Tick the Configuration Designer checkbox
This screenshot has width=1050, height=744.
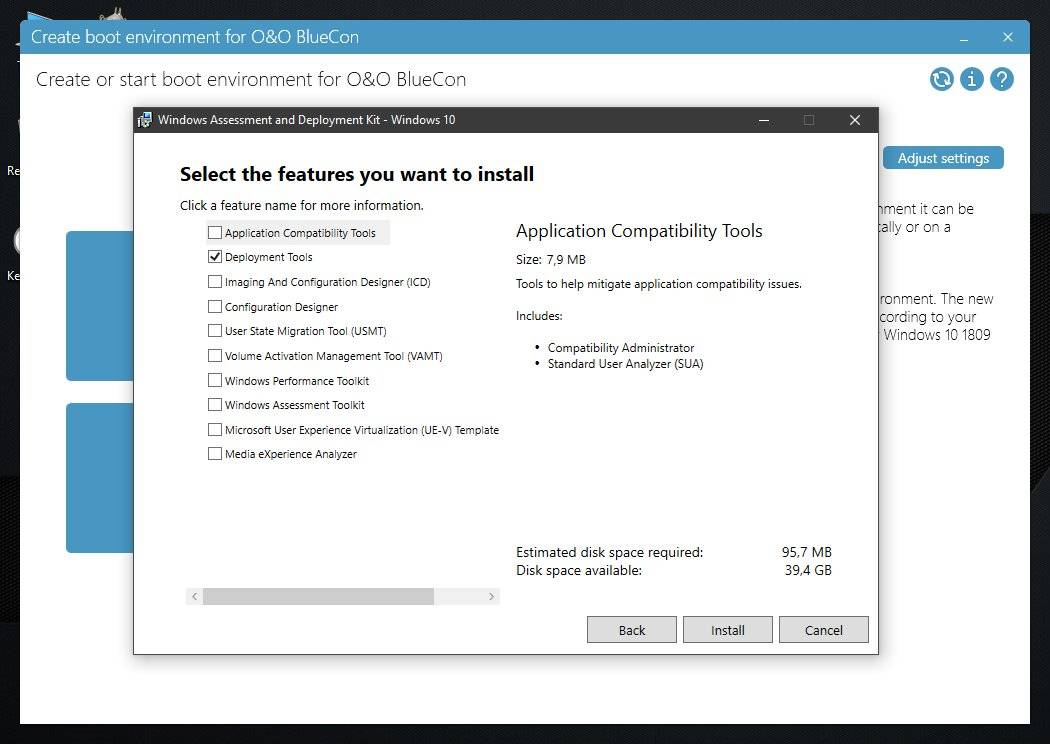214,306
